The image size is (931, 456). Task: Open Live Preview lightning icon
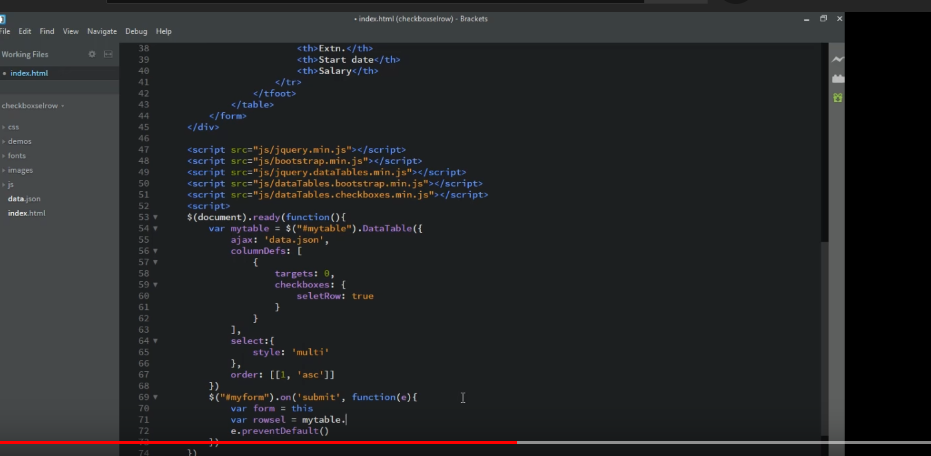click(x=837, y=59)
